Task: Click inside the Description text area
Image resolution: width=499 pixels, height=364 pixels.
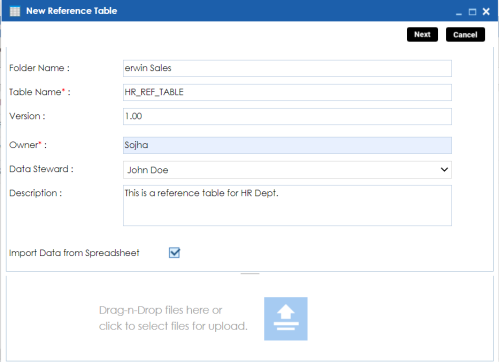Action: click(287, 206)
